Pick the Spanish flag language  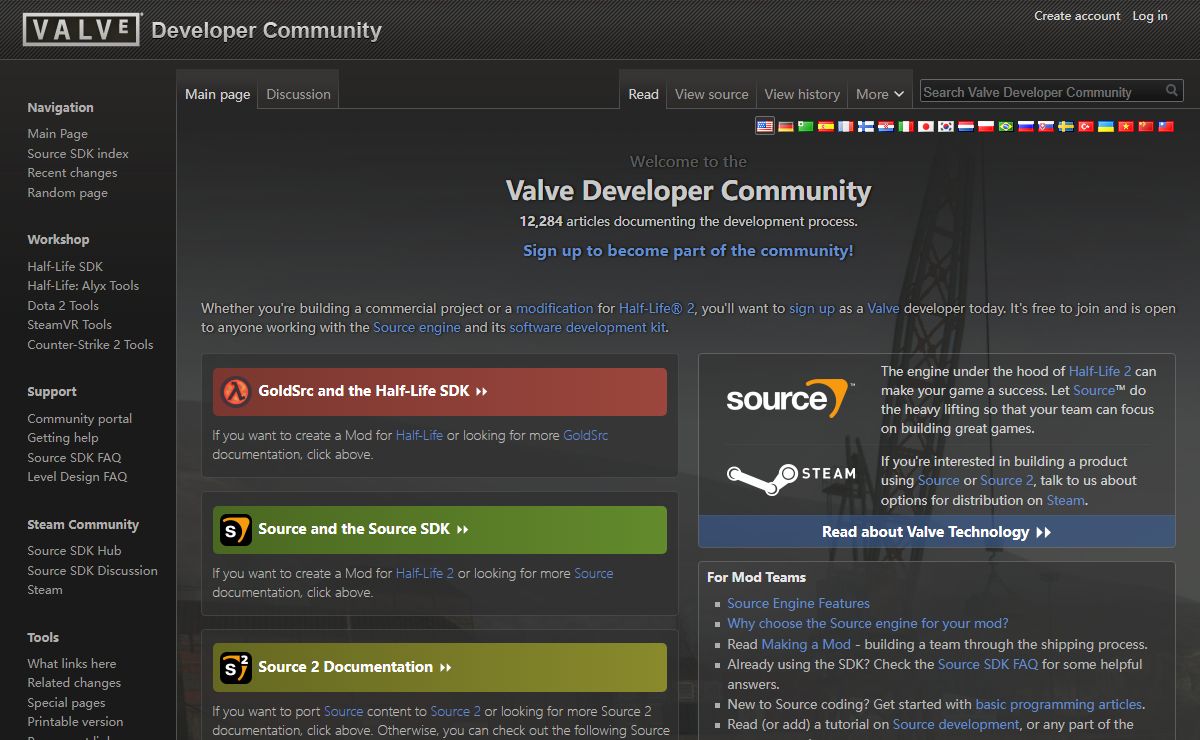[x=826, y=126]
